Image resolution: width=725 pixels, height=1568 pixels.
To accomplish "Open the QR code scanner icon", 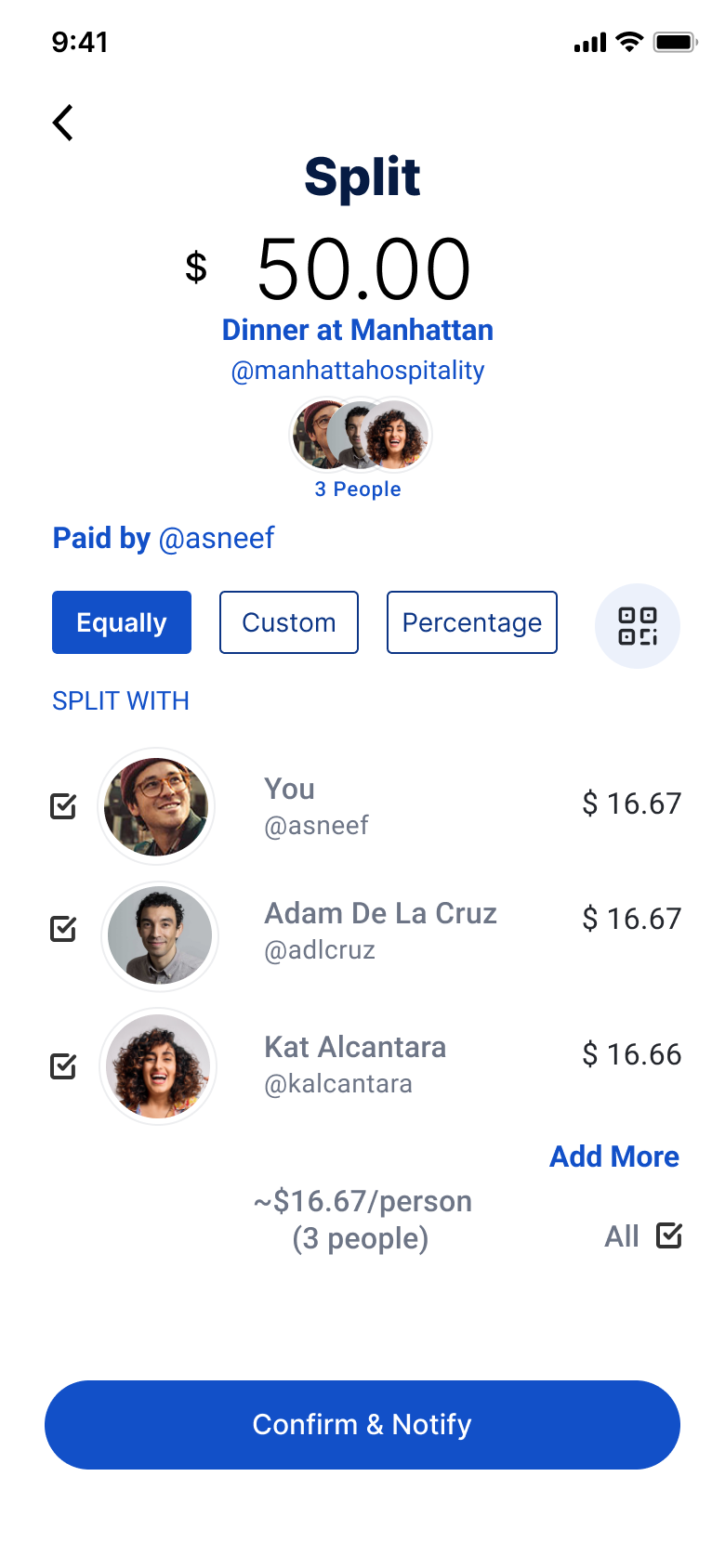I will click(638, 626).
